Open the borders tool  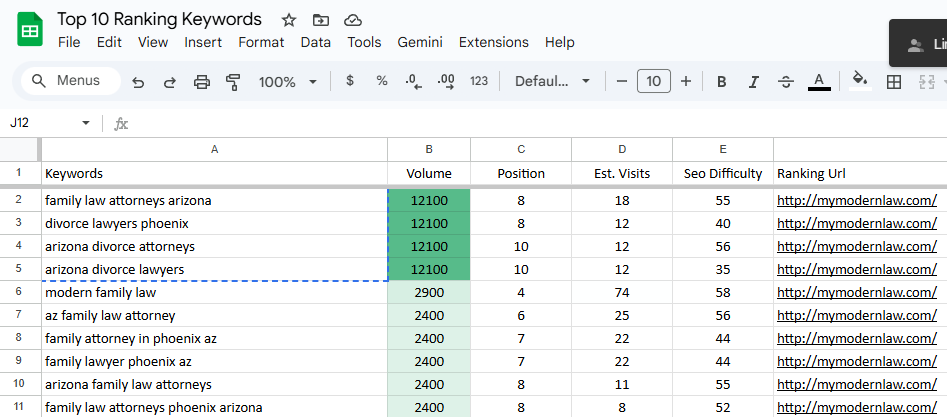click(x=894, y=82)
